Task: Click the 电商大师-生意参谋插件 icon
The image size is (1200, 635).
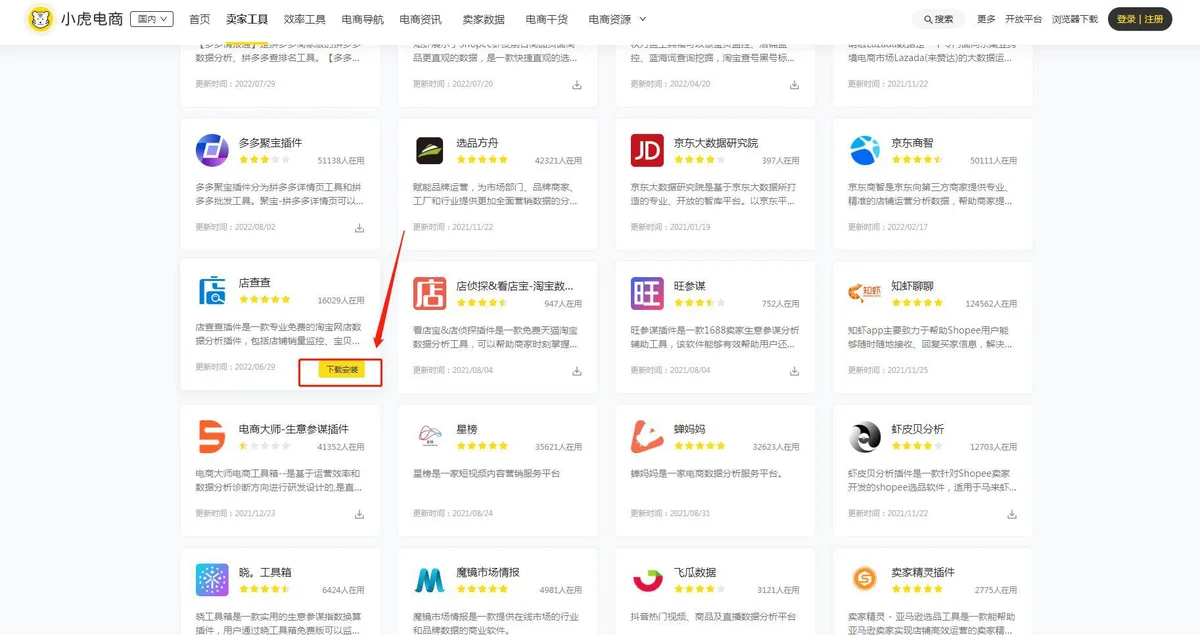Action: pos(212,436)
